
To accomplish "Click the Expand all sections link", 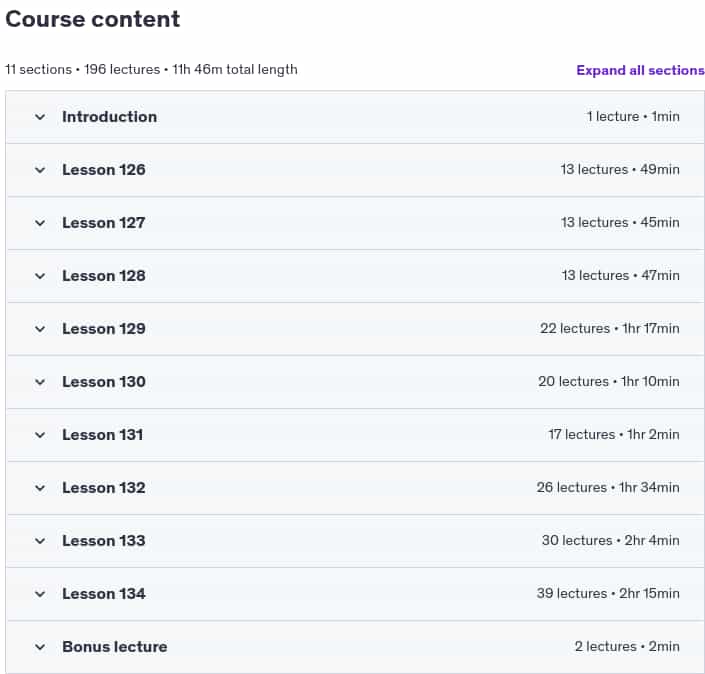I will point(640,70).
